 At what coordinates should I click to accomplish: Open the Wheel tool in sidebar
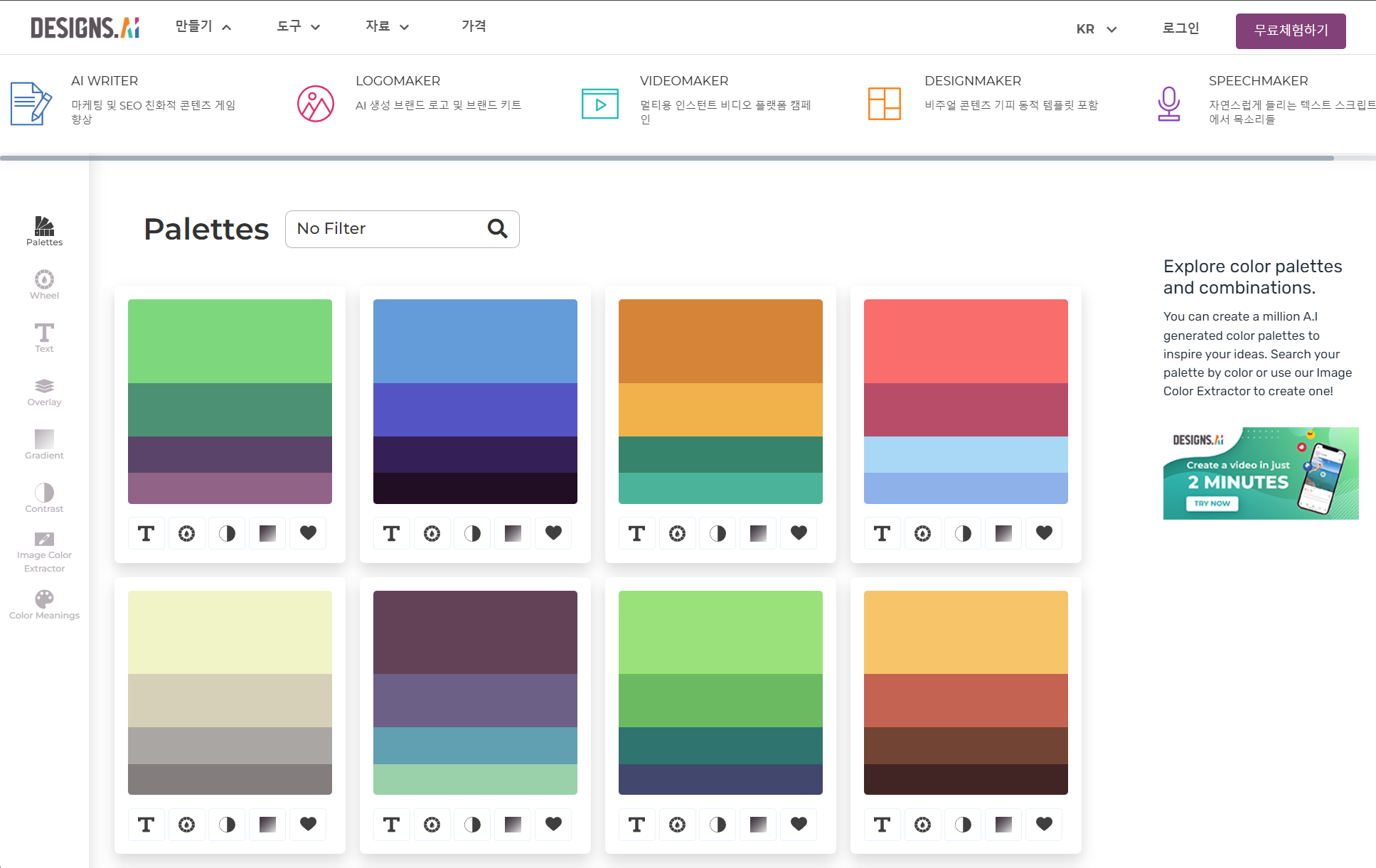(x=44, y=284)
